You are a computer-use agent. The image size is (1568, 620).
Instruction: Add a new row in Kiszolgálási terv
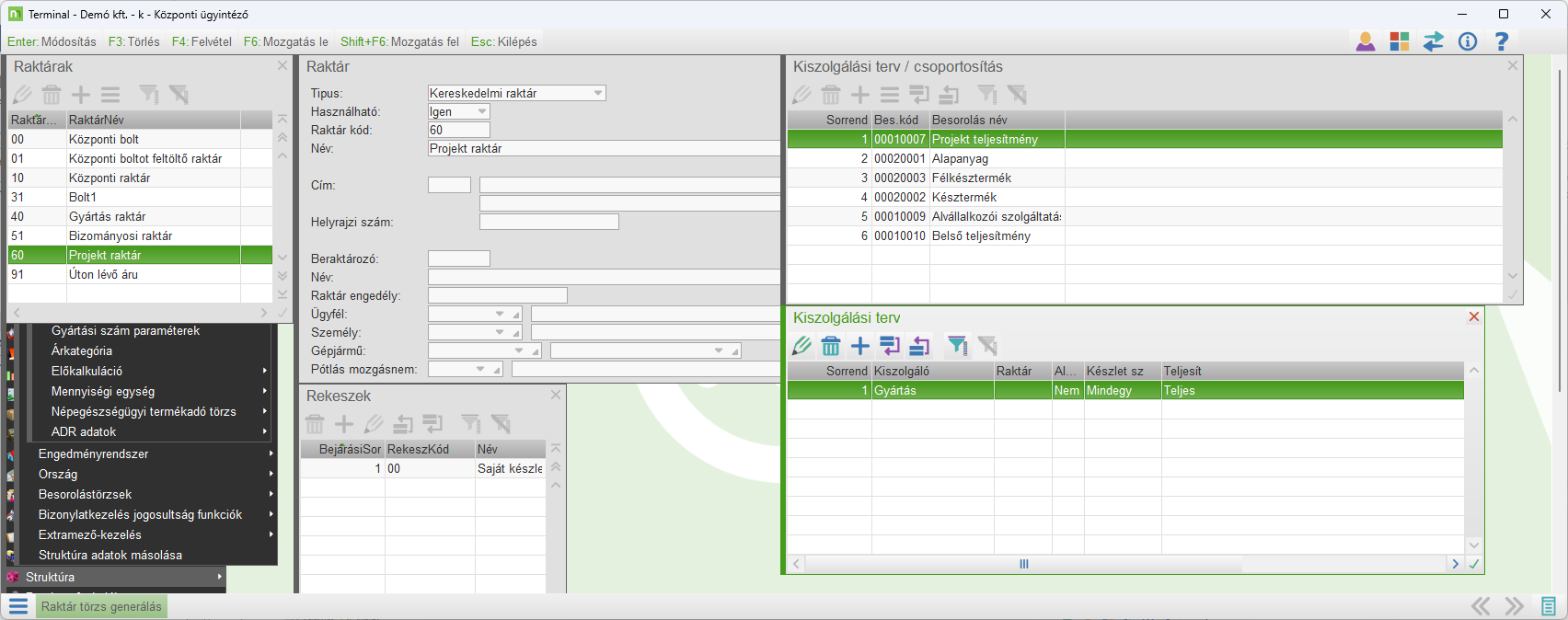coord(860,346)
